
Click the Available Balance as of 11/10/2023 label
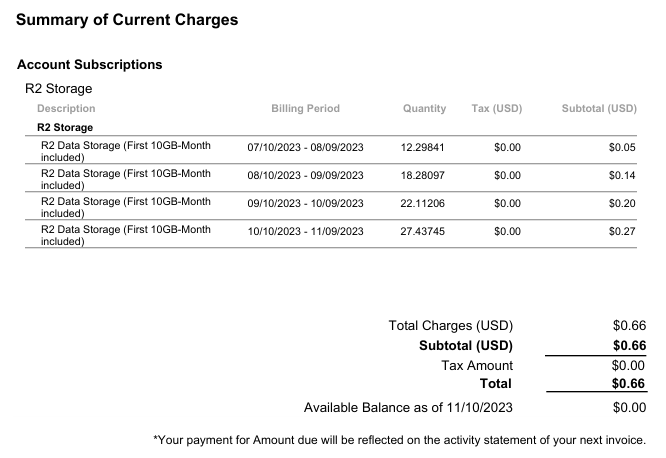point(408,407)
